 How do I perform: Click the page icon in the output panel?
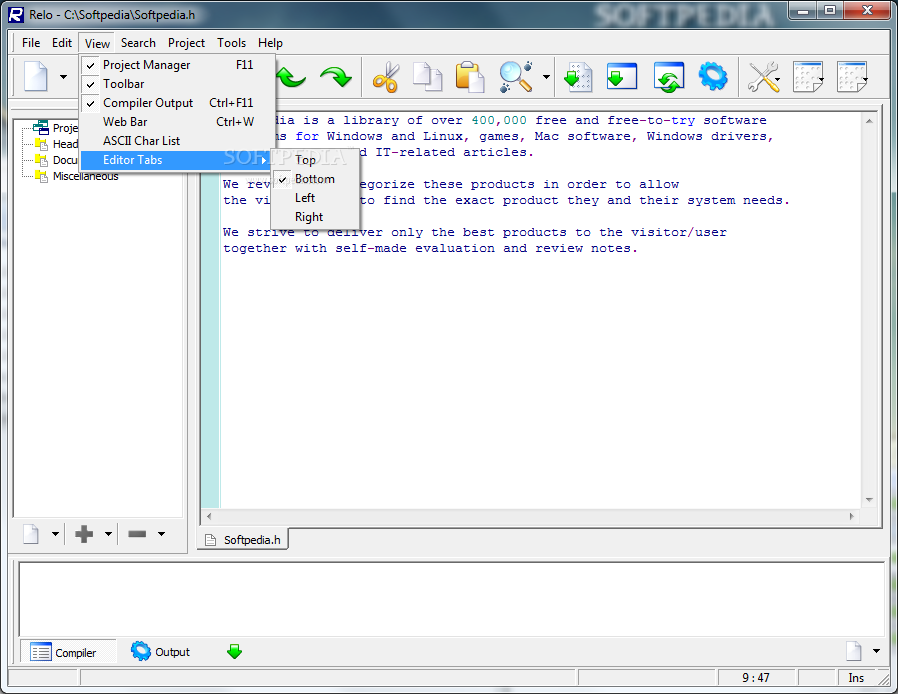click(853, 651)
